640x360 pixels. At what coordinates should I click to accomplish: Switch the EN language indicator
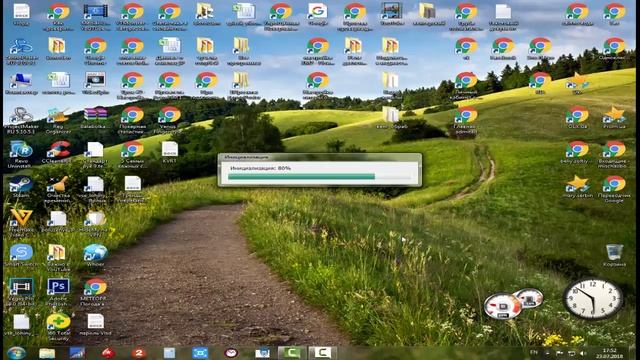pos(533,352)
